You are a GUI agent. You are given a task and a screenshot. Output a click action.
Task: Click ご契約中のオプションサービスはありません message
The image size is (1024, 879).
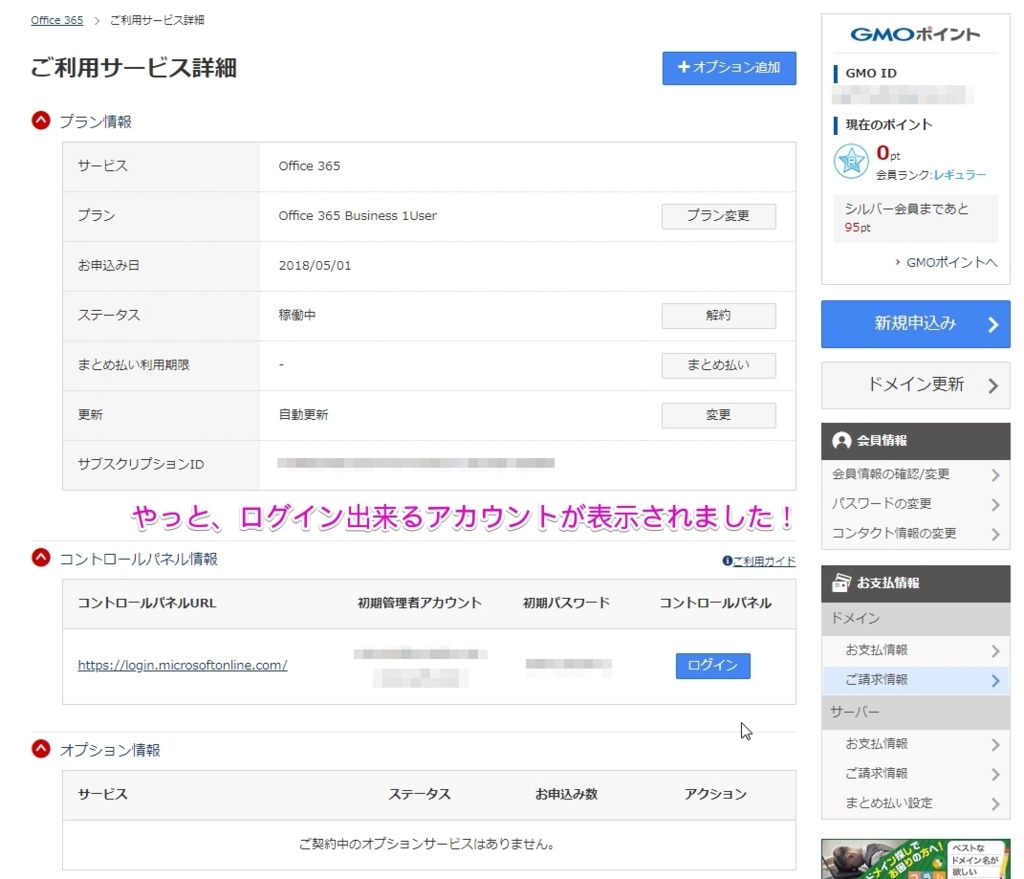[x=428, y=844]
